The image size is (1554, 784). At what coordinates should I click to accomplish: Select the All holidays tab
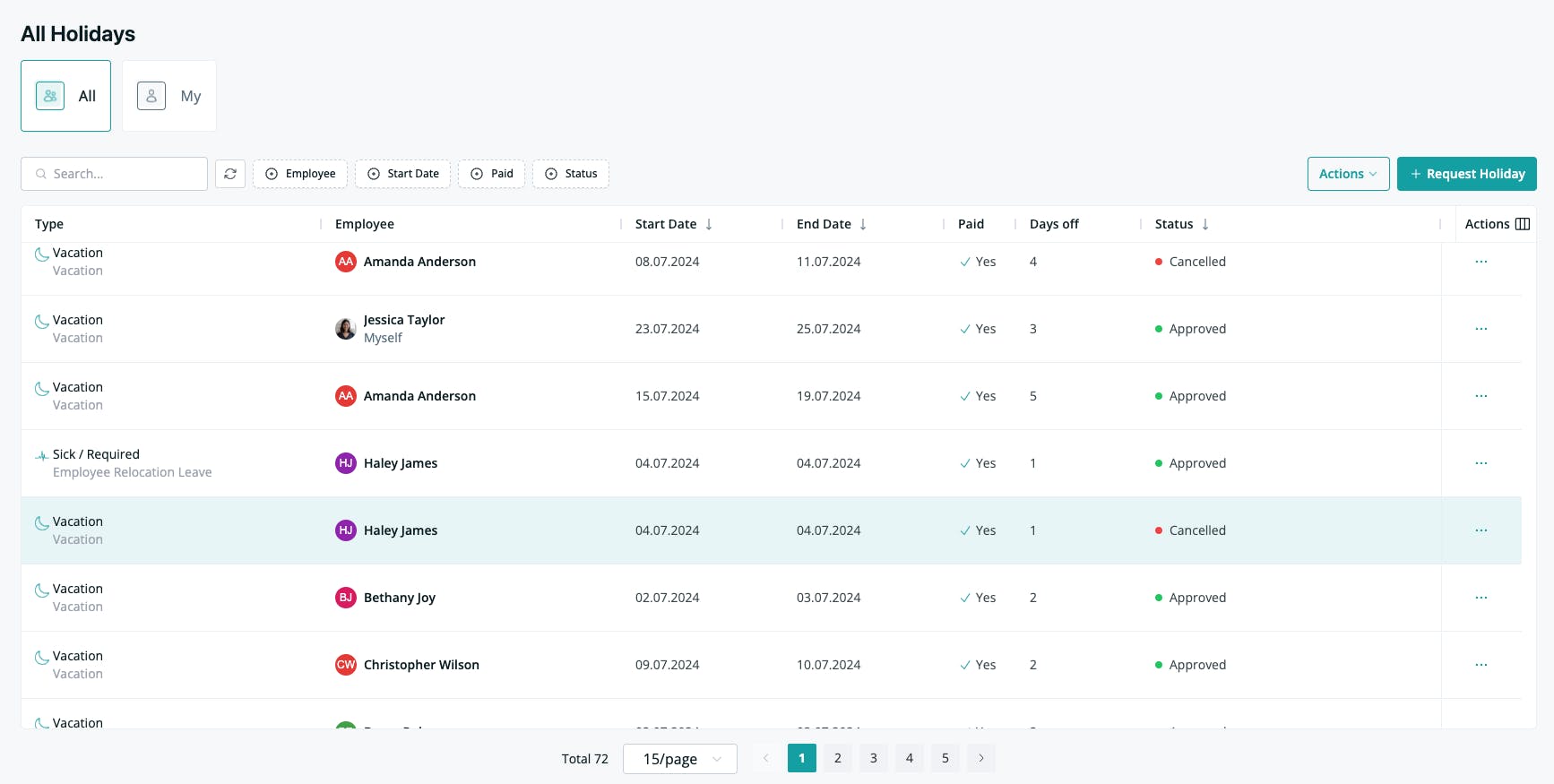(66, 96)
